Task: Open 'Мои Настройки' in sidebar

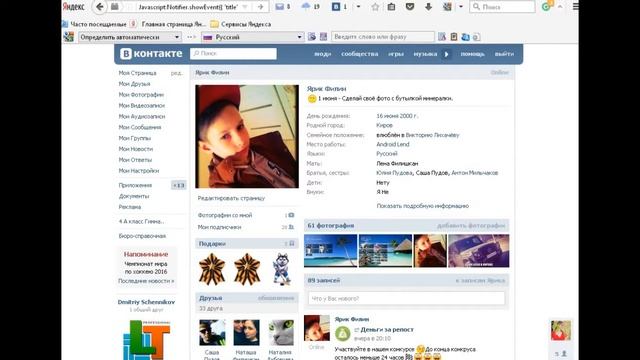Action: tap(139, 171)
